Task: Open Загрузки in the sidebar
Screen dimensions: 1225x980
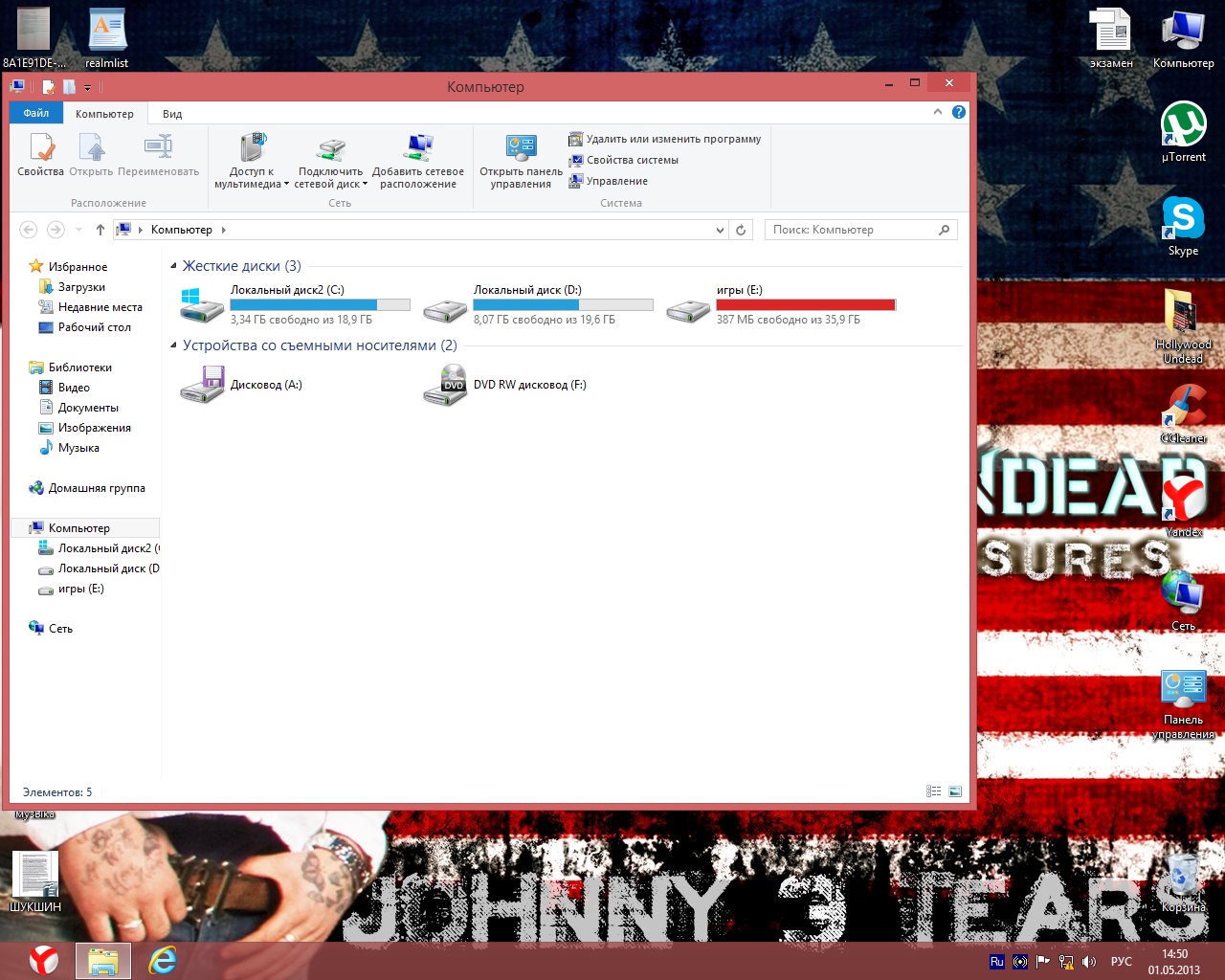Action: (x=72, y=287)
